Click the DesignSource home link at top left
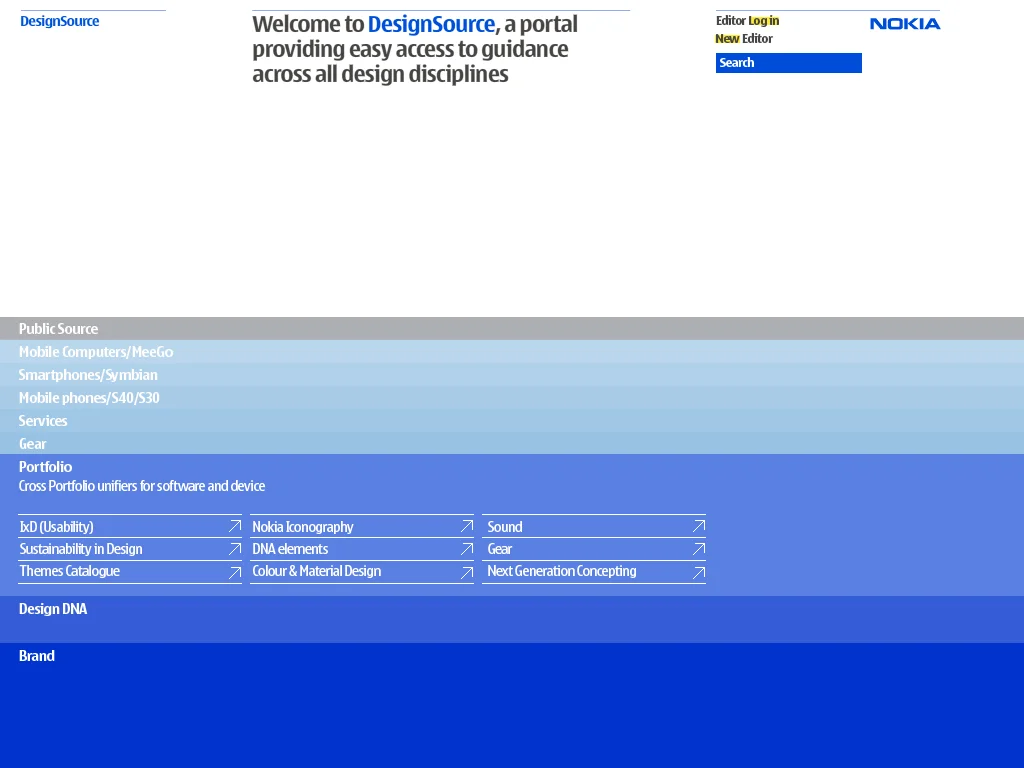 pos(59,21)
